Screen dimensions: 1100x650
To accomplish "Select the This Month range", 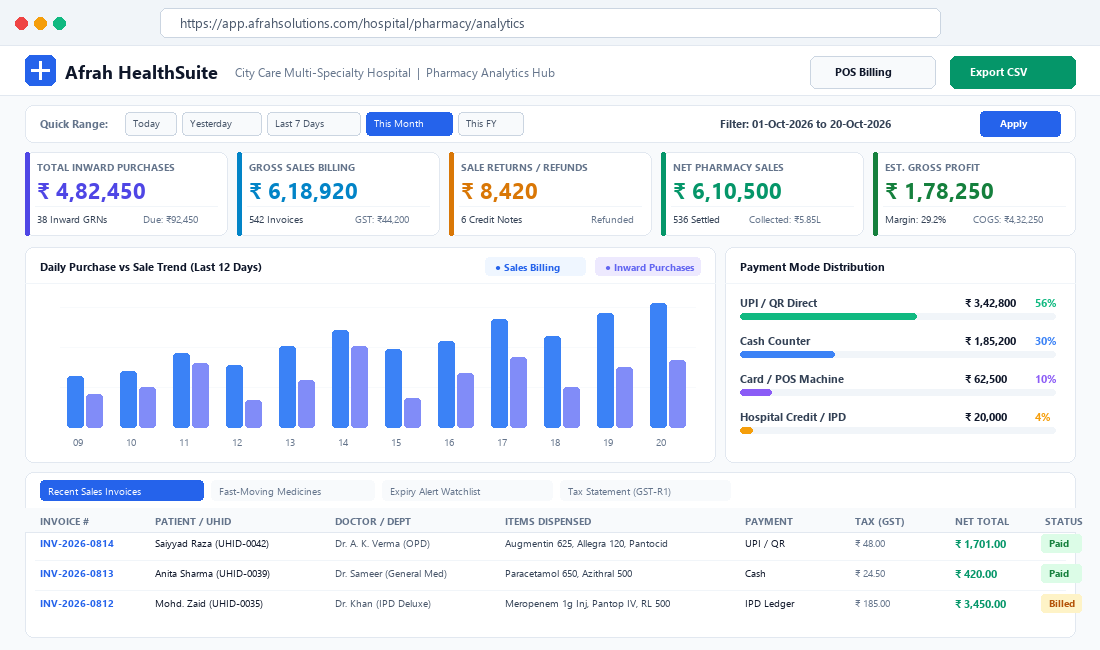I will pos(409,124).
